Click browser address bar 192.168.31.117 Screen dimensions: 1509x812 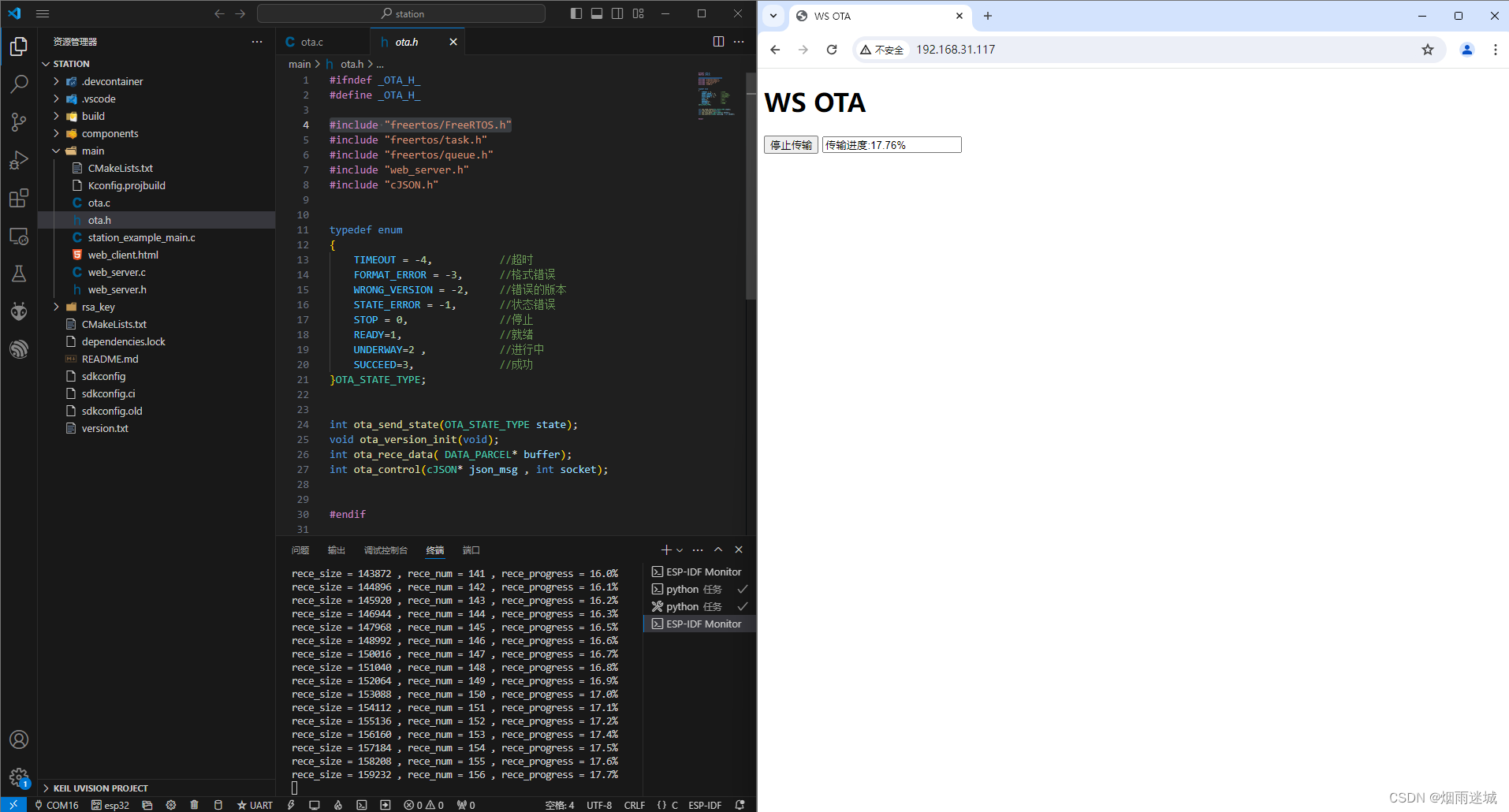[955, 50]
